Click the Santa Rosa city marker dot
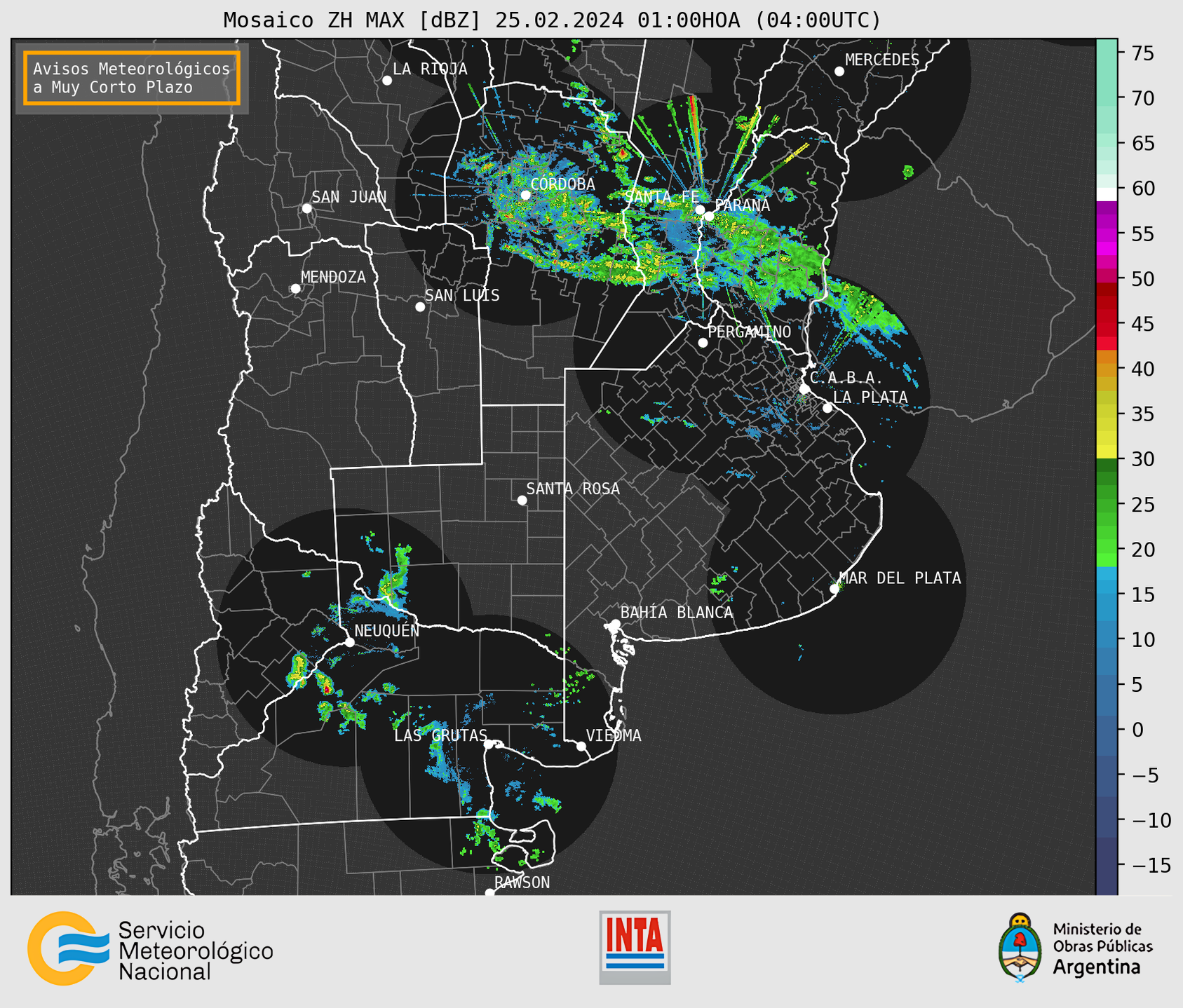1183x1008 pixels. tap(522, 500)
